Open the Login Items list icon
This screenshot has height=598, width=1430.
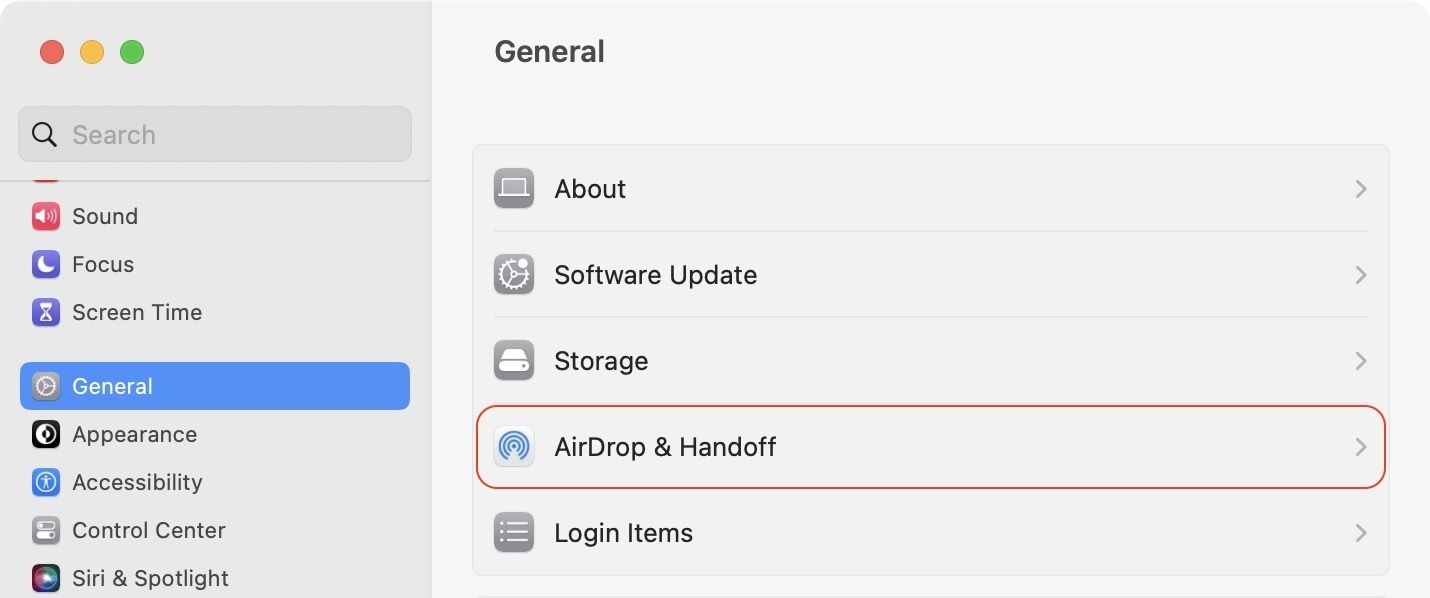point(513,533)
